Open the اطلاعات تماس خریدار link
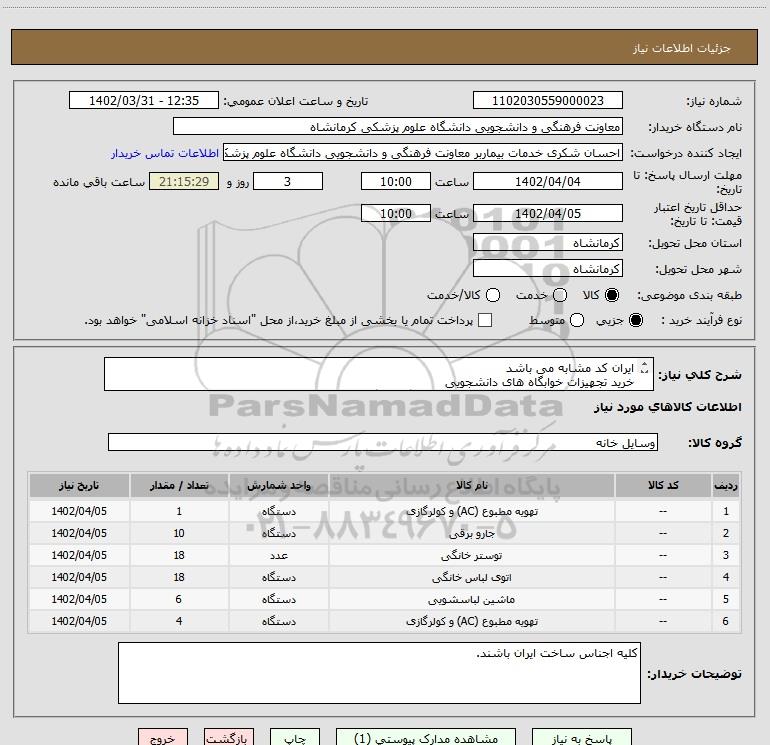 165,153
